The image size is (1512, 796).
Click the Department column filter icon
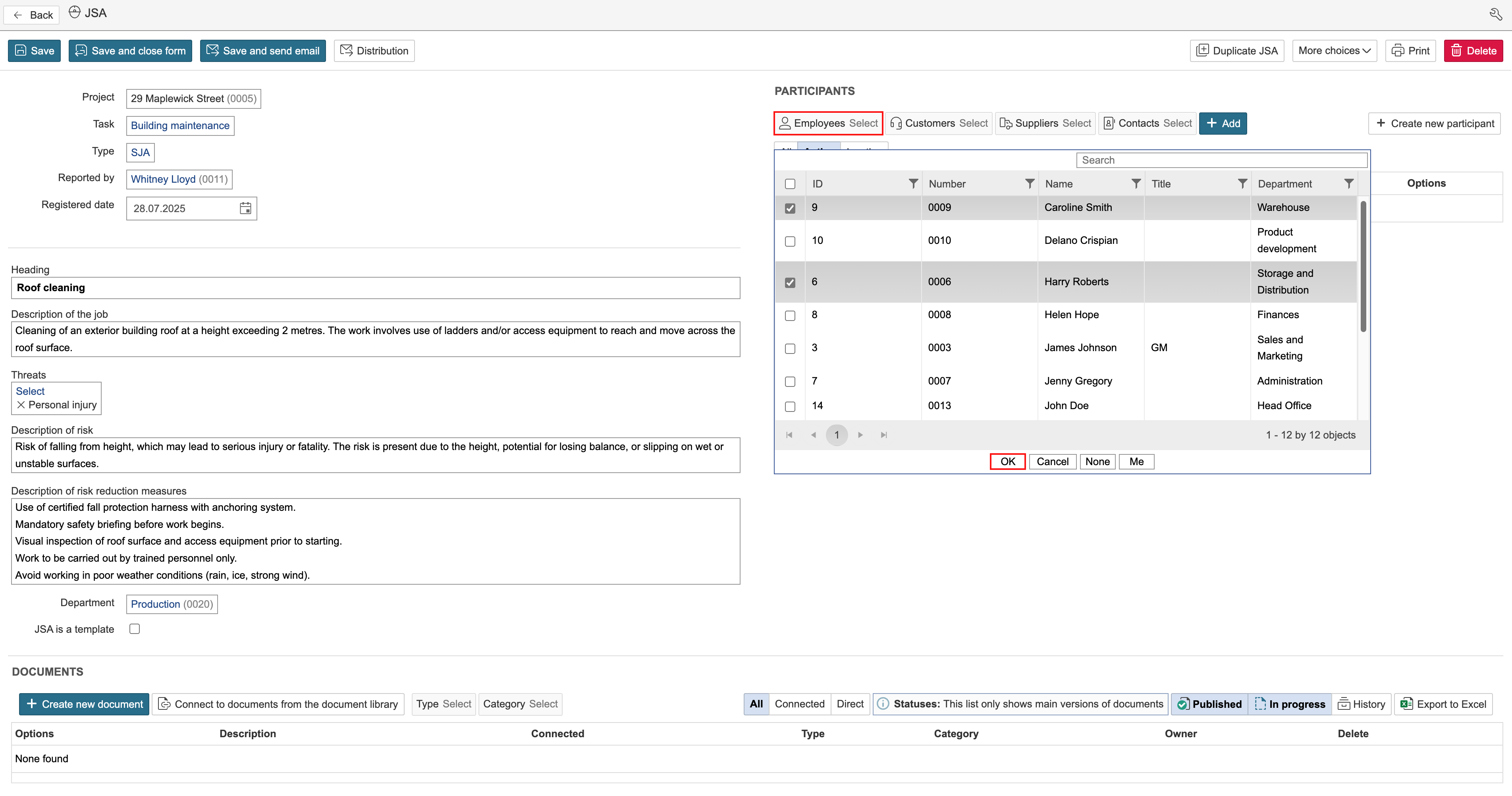pos(1348,184)
